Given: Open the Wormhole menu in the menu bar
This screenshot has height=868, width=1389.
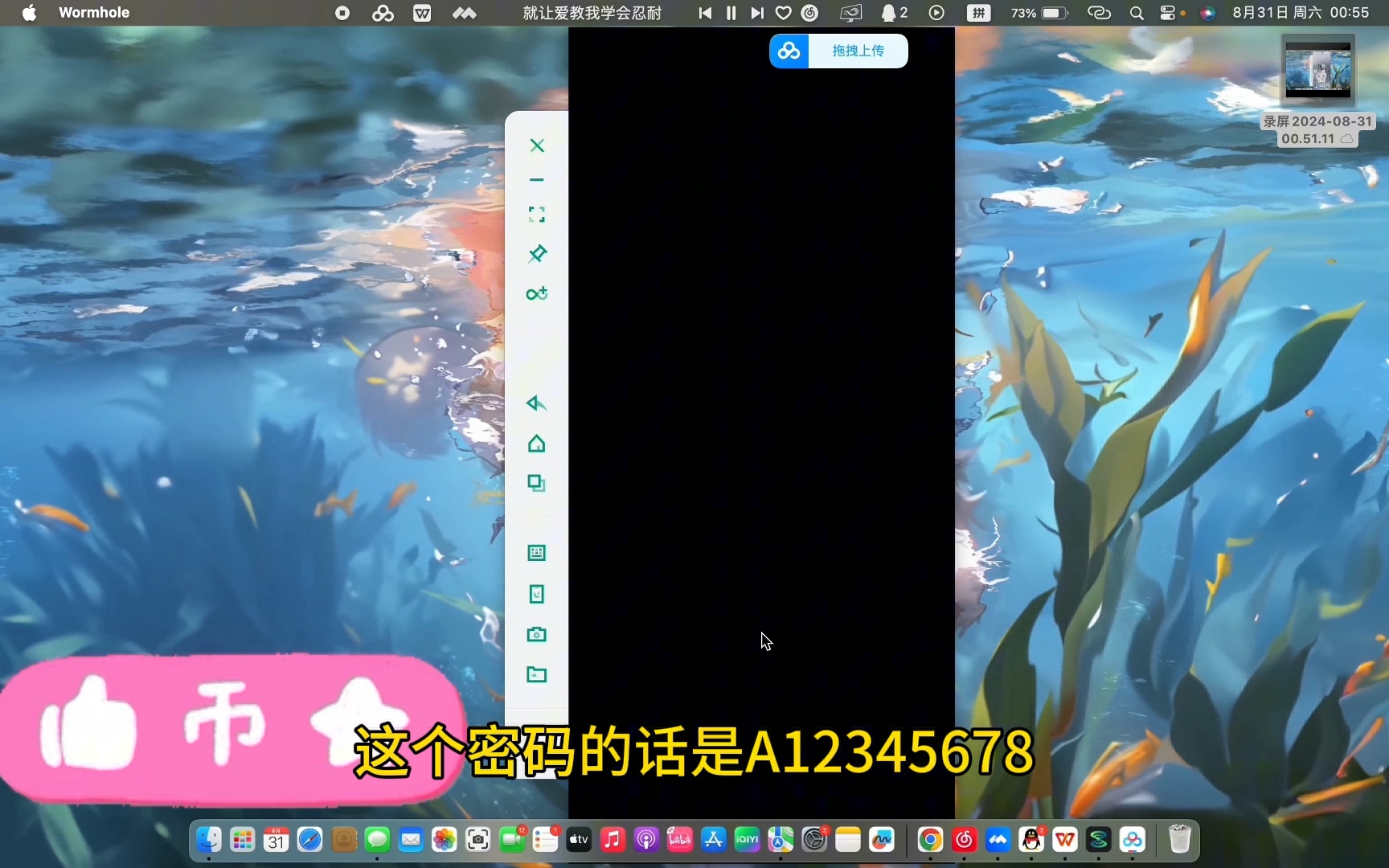Looking at the screenshot, I should [x=94, y=13].
